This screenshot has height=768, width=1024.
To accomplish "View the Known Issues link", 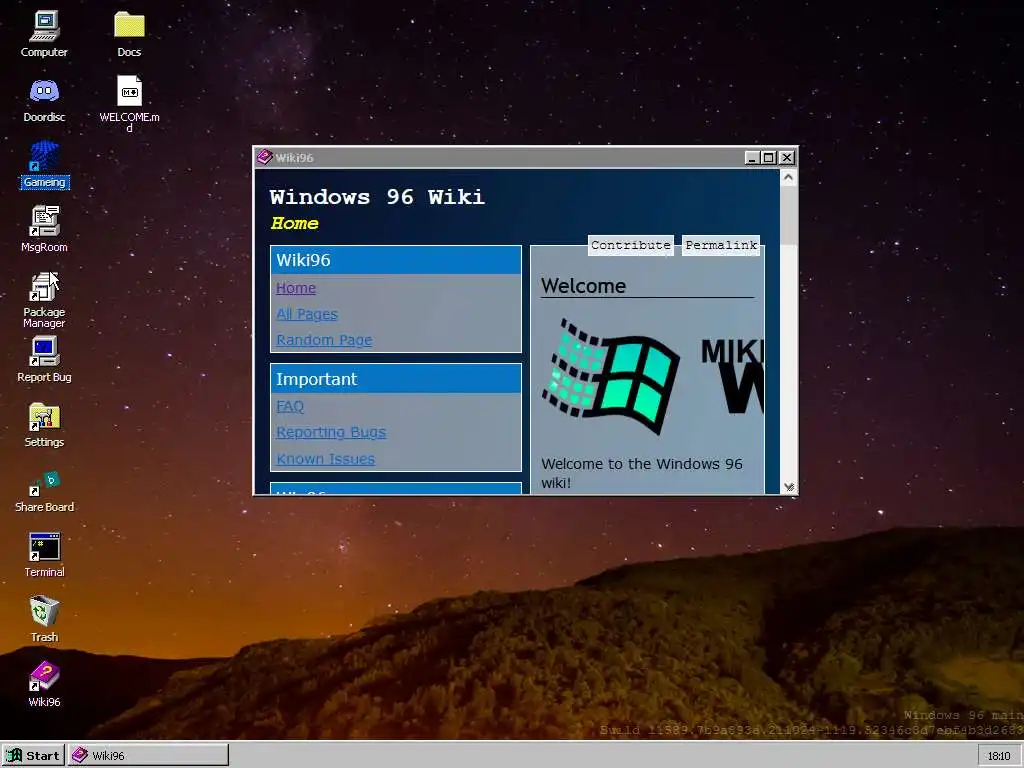I will [x=325, y=458].
